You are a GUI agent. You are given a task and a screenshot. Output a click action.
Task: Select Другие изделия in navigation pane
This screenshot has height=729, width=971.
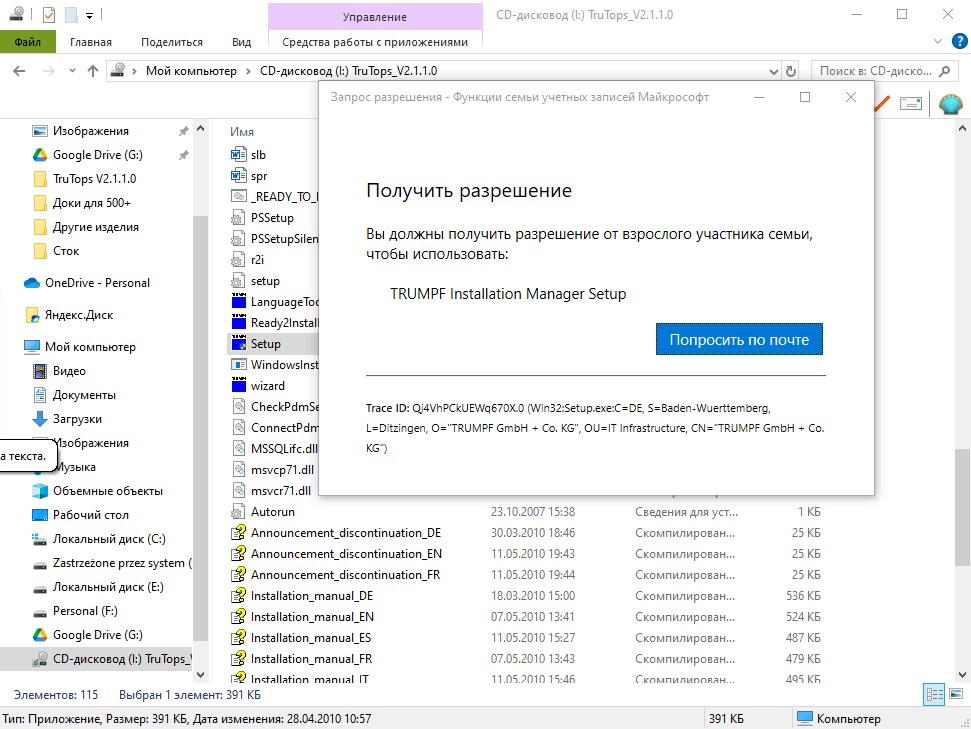(x=95, y=227)
